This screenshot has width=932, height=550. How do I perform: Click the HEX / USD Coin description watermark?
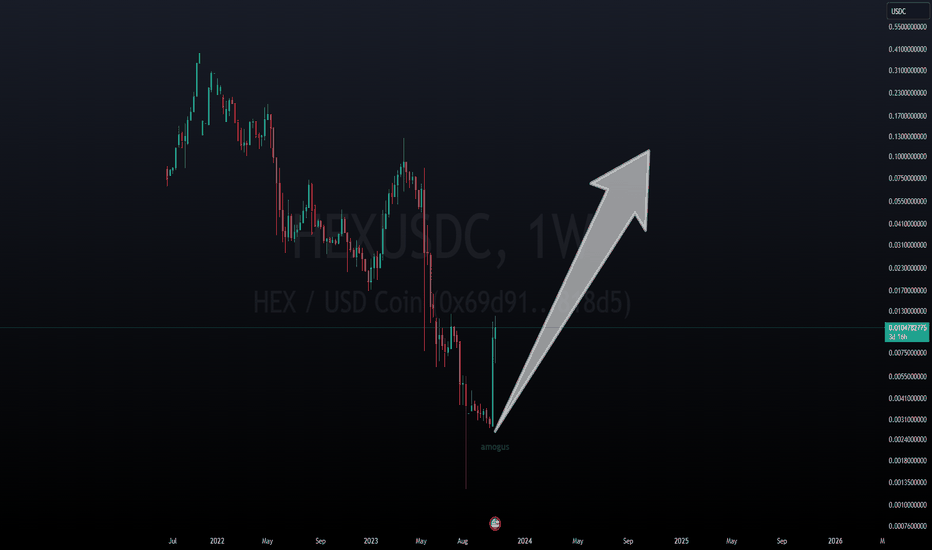[x=442, y=302]
